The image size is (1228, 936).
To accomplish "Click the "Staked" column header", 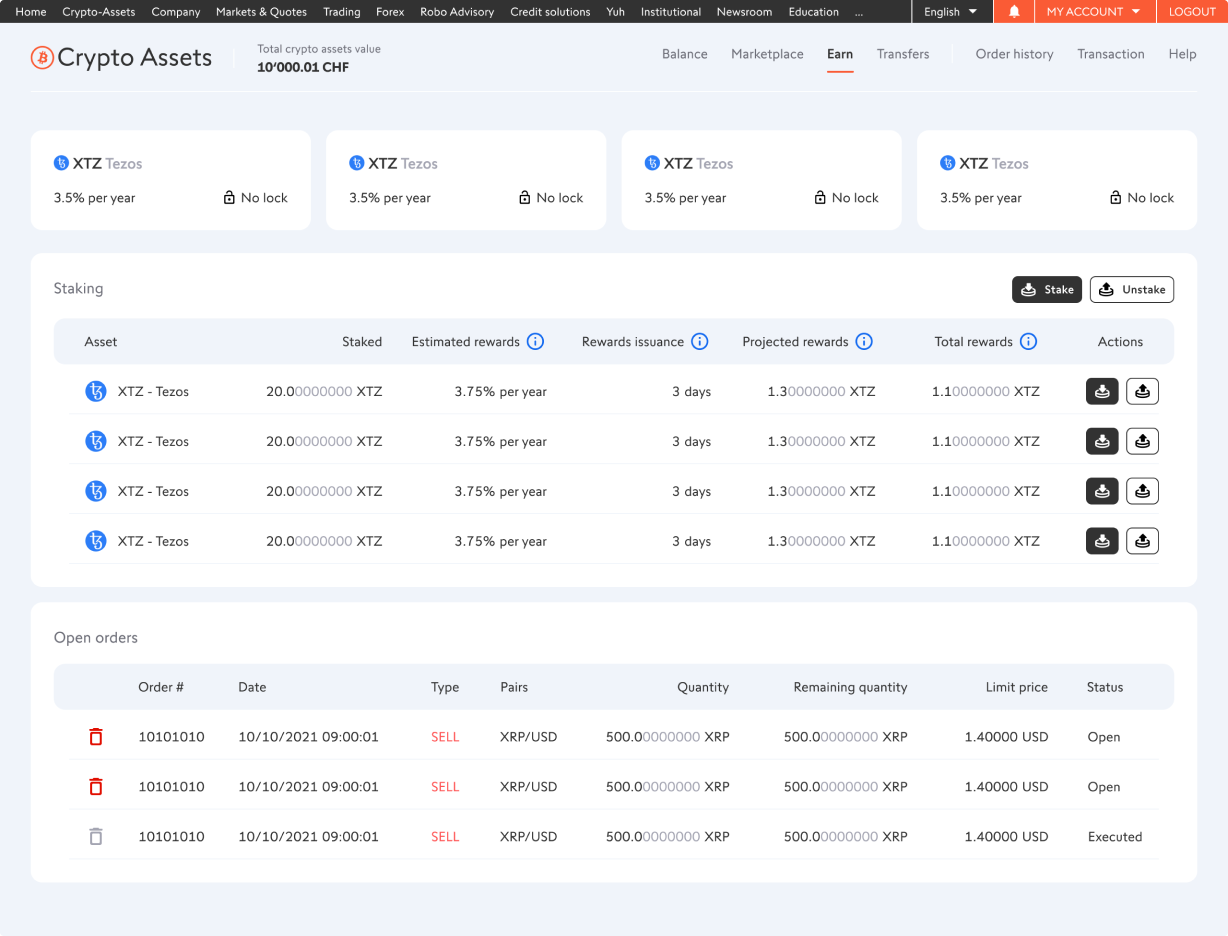I will coord(362,342).
